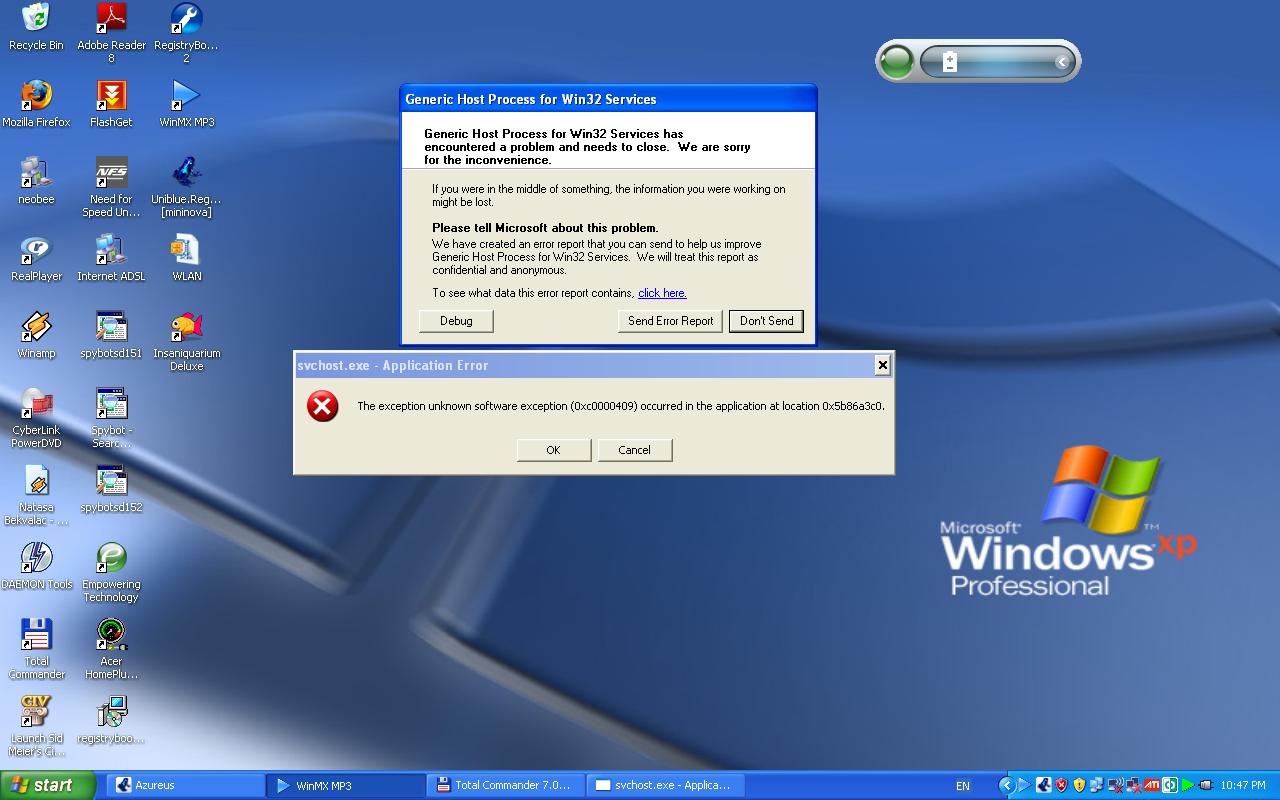Click the Generic Host Process dialog title bar

click(608, 99)
